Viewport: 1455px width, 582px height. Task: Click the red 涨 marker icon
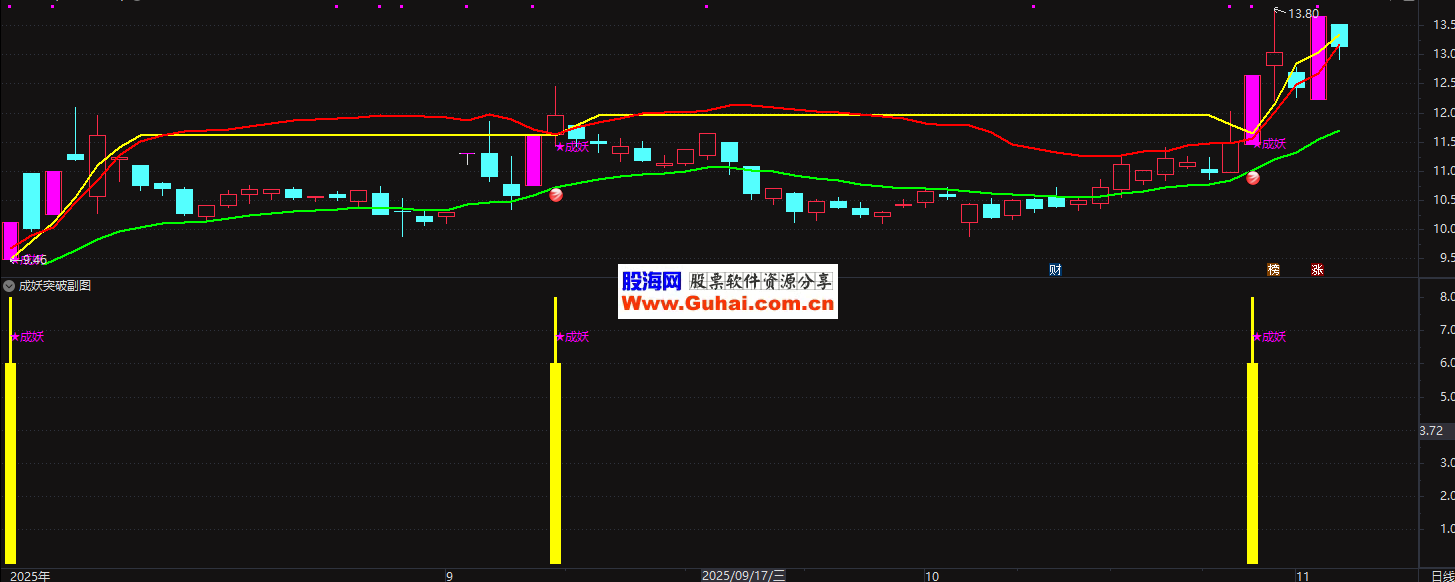pyautogui.click(x=1318, y=269)
